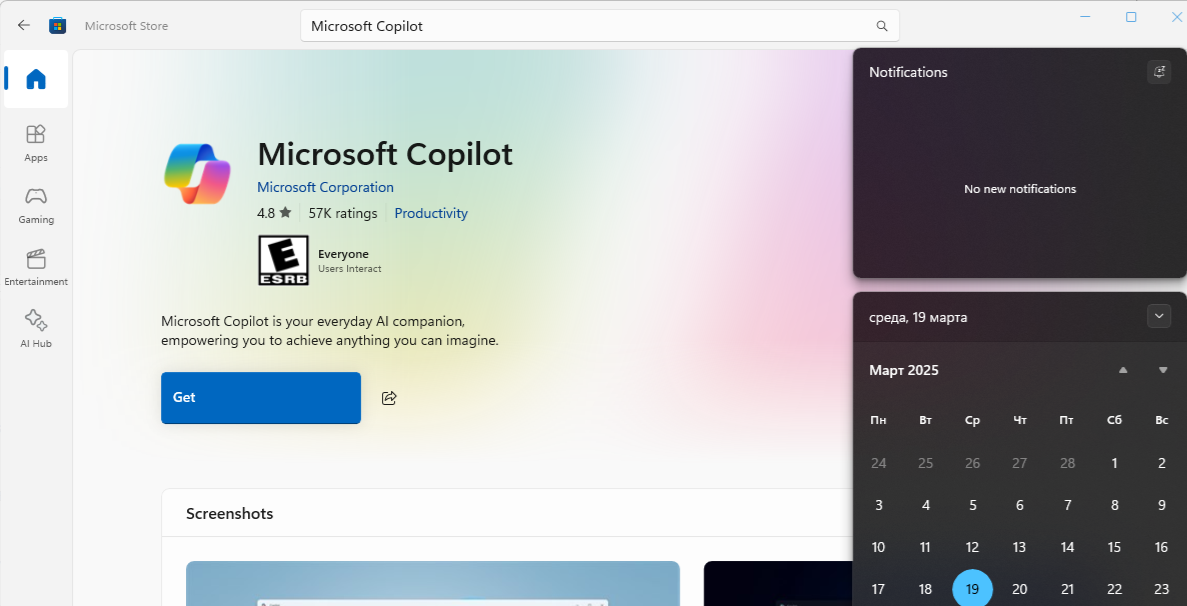Select March 2 in the calendar
1187x606 pixels.
pyautogui.click(x=1161, y=463)
